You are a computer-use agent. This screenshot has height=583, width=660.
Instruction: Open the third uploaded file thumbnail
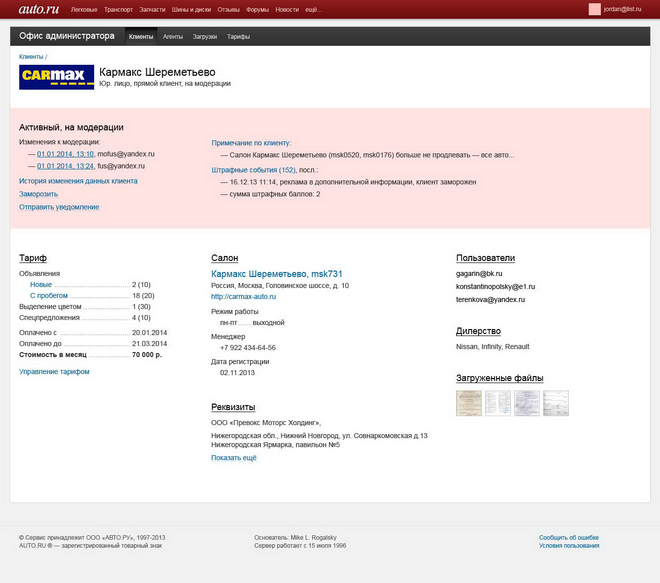527,403
